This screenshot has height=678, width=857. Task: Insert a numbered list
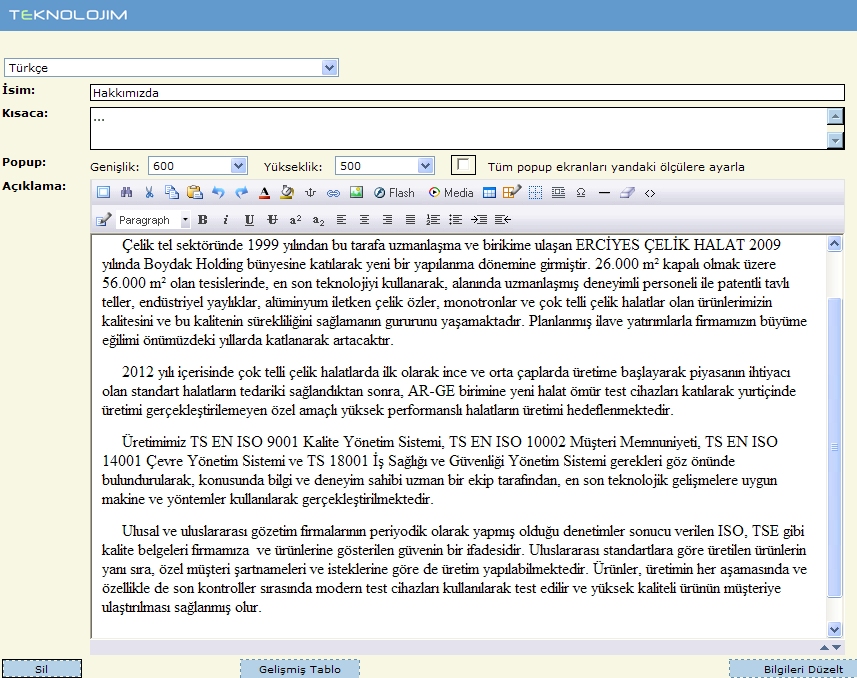(x=433, y=220)
